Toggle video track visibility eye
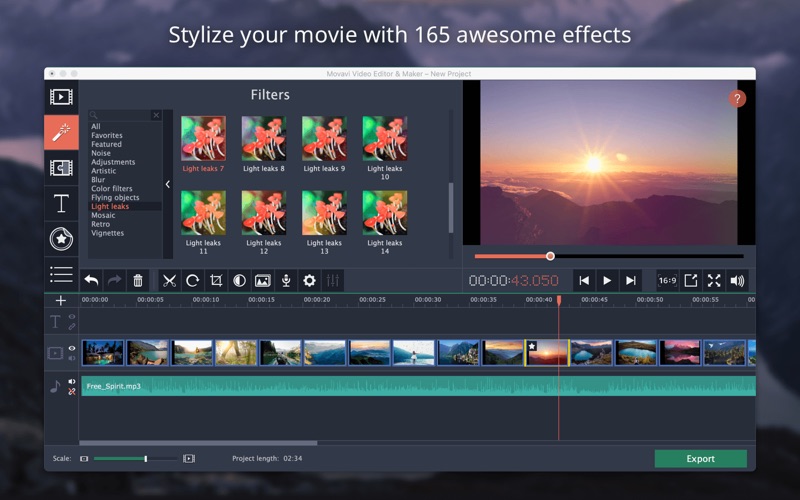 pos(71,348)
